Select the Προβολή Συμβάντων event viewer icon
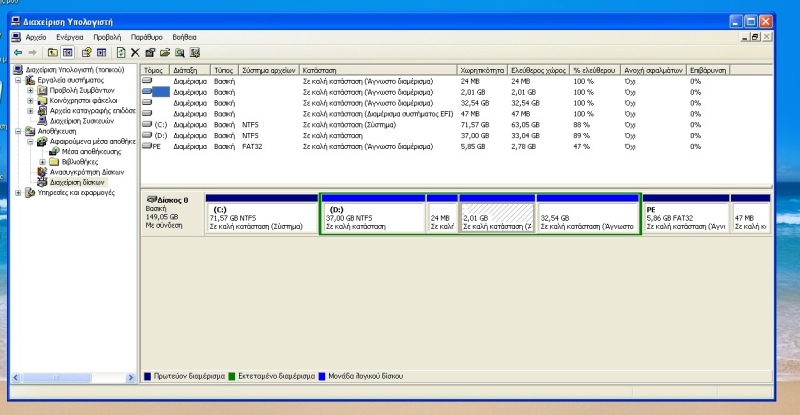The width and height of the screenshot is (800, 415). click(42, 90)
